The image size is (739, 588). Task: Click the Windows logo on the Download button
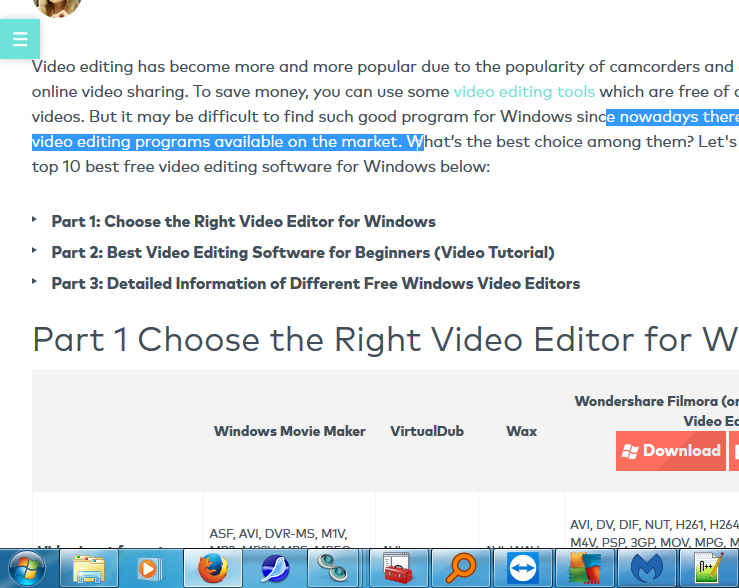(630, 451)
